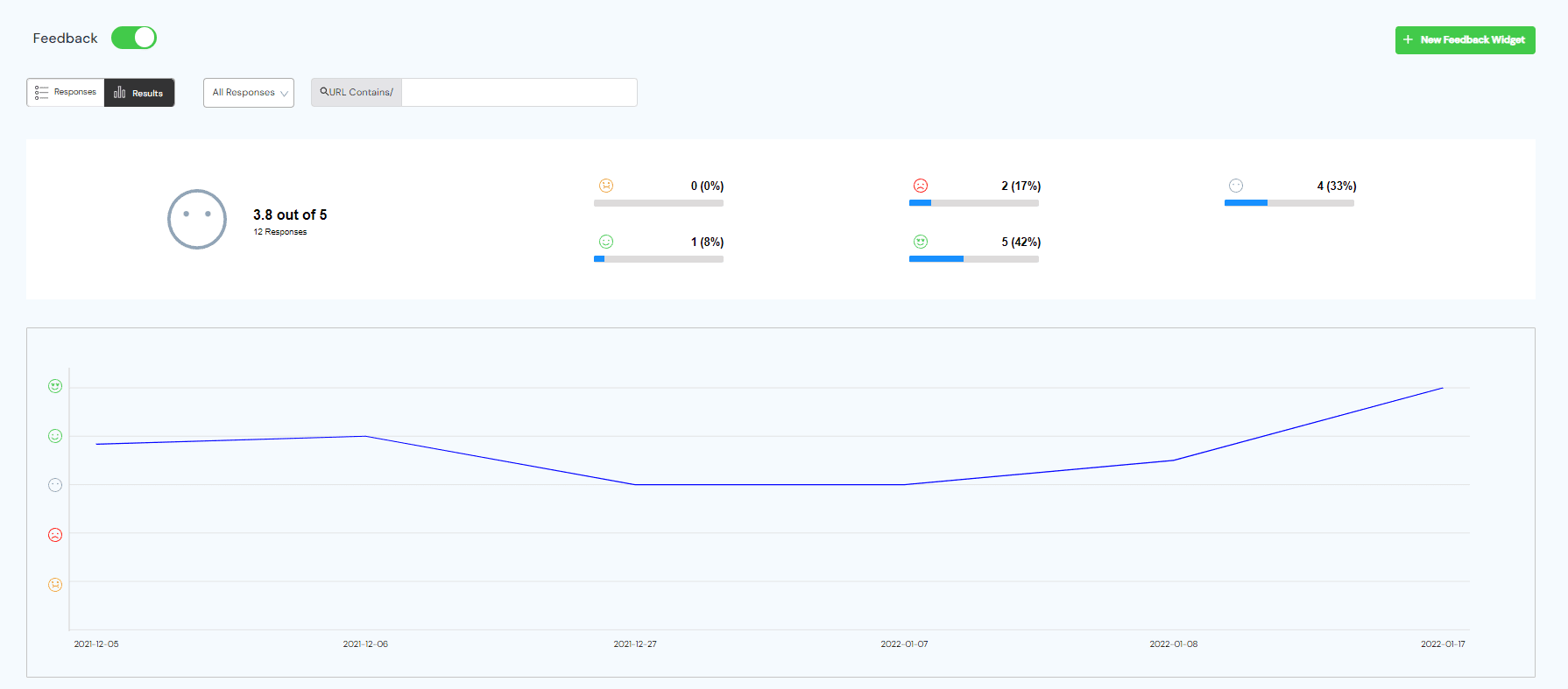This screenshot has width=1568, height=689.
Task: Click the very happy face beside 5 (42%)
Action: [x=921, y=242]
